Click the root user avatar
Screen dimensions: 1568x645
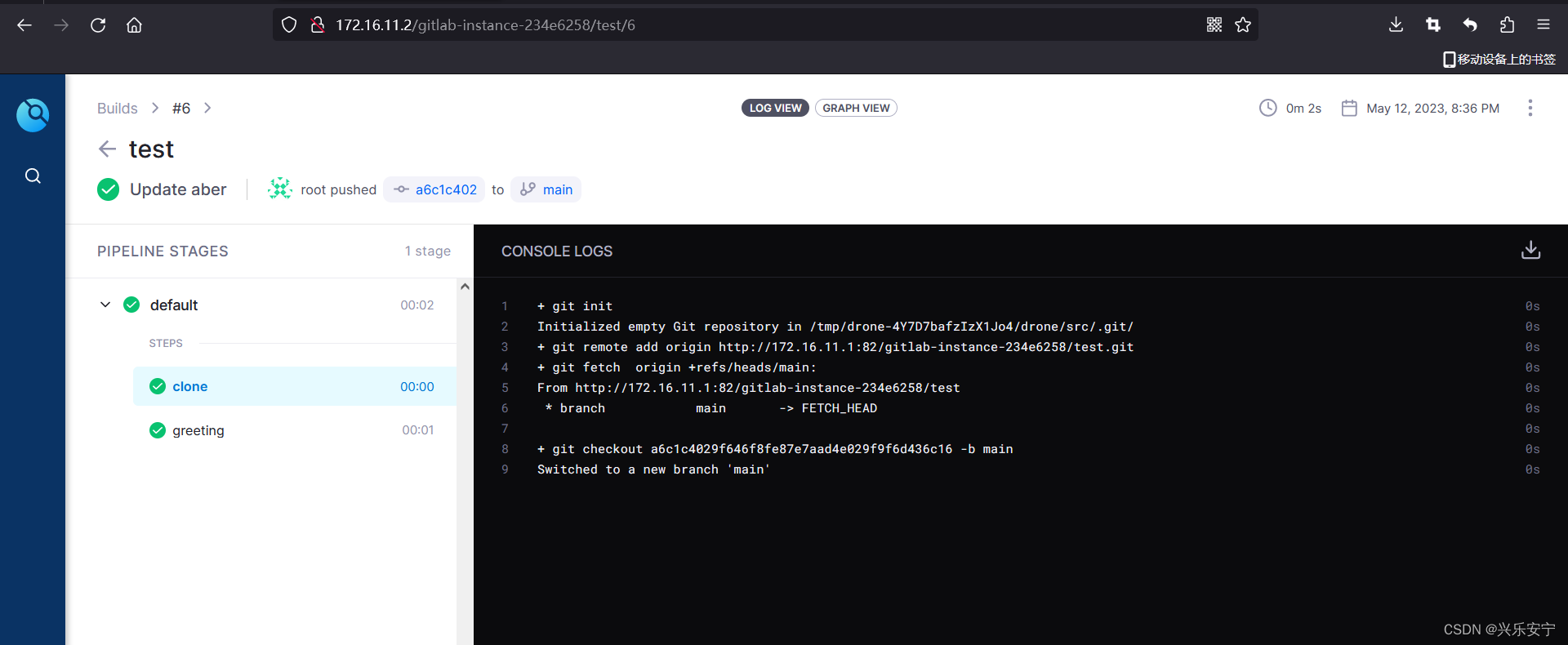click(x=280, y=189)
